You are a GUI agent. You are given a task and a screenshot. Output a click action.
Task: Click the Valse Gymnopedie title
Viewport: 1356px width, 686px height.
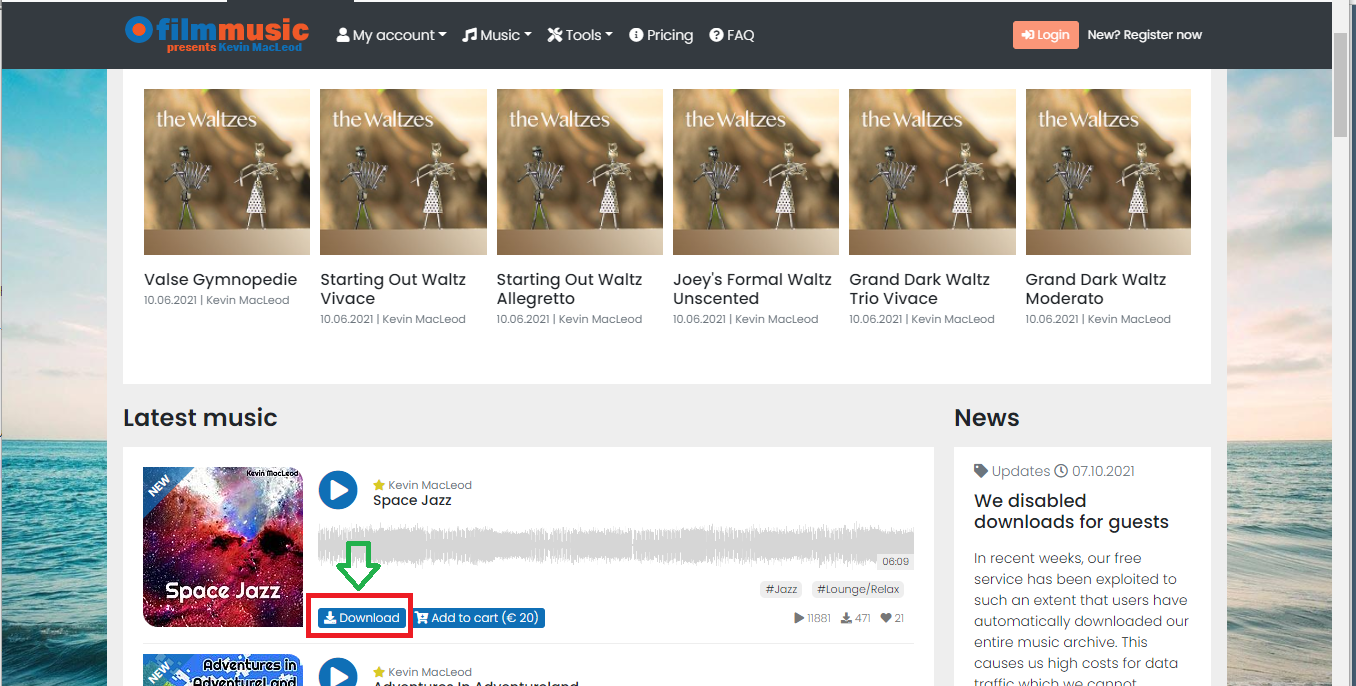pos(221,280)
